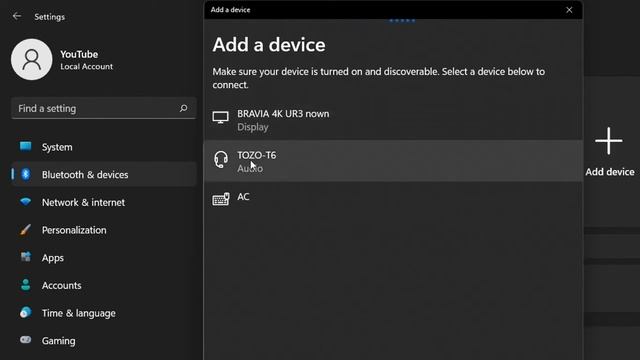The height and width of the screenshot is (360, 640).
Task: Open Accounts settings
Action: pyautogui.click(x=104, y=285)
